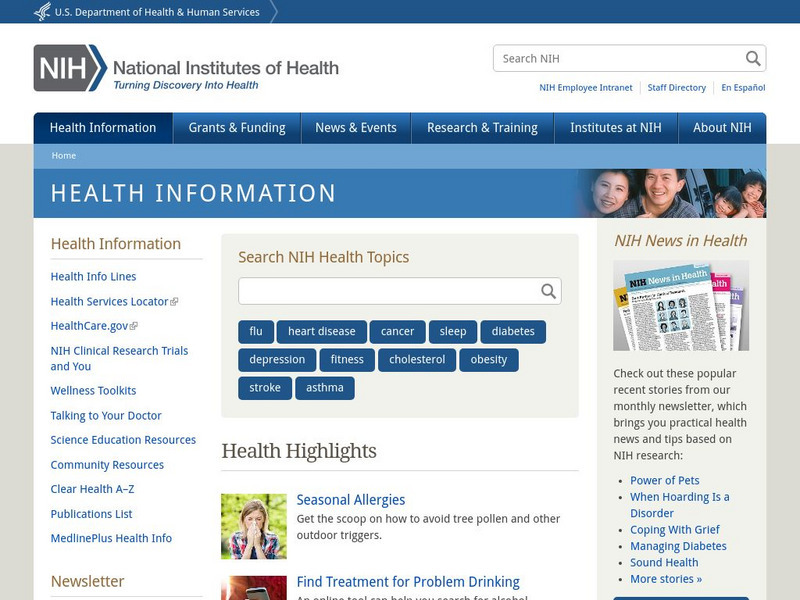Open the Coping With Grief story
Image resolution: width=800 pixels, height=600 pixels.
click(675, 530)
